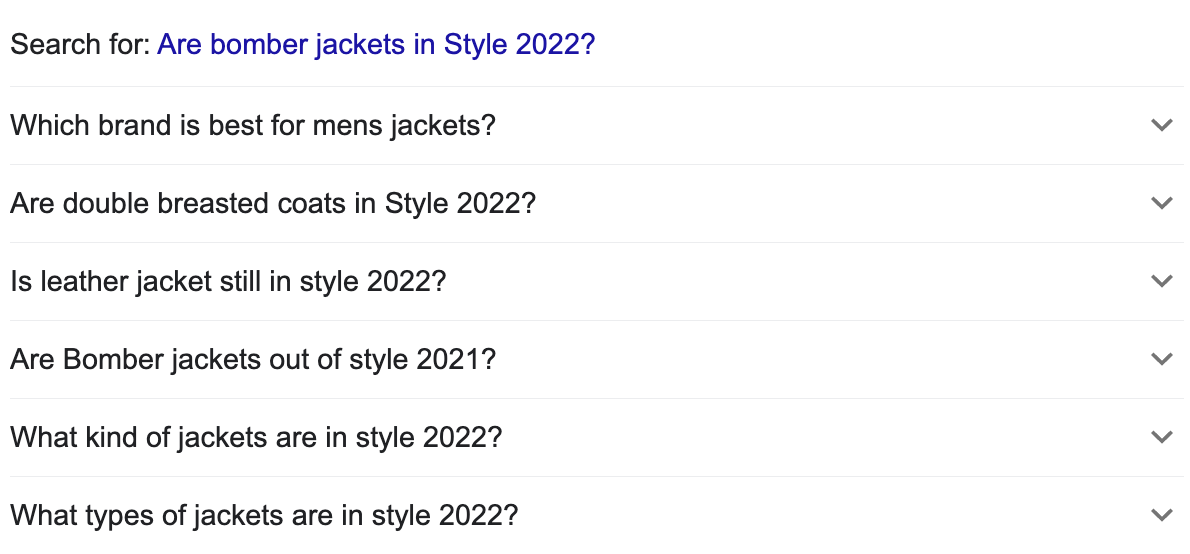Click empty space in mens jackets brand row
The height and width of the screenshot is (554, 1190).
[800, 126]
